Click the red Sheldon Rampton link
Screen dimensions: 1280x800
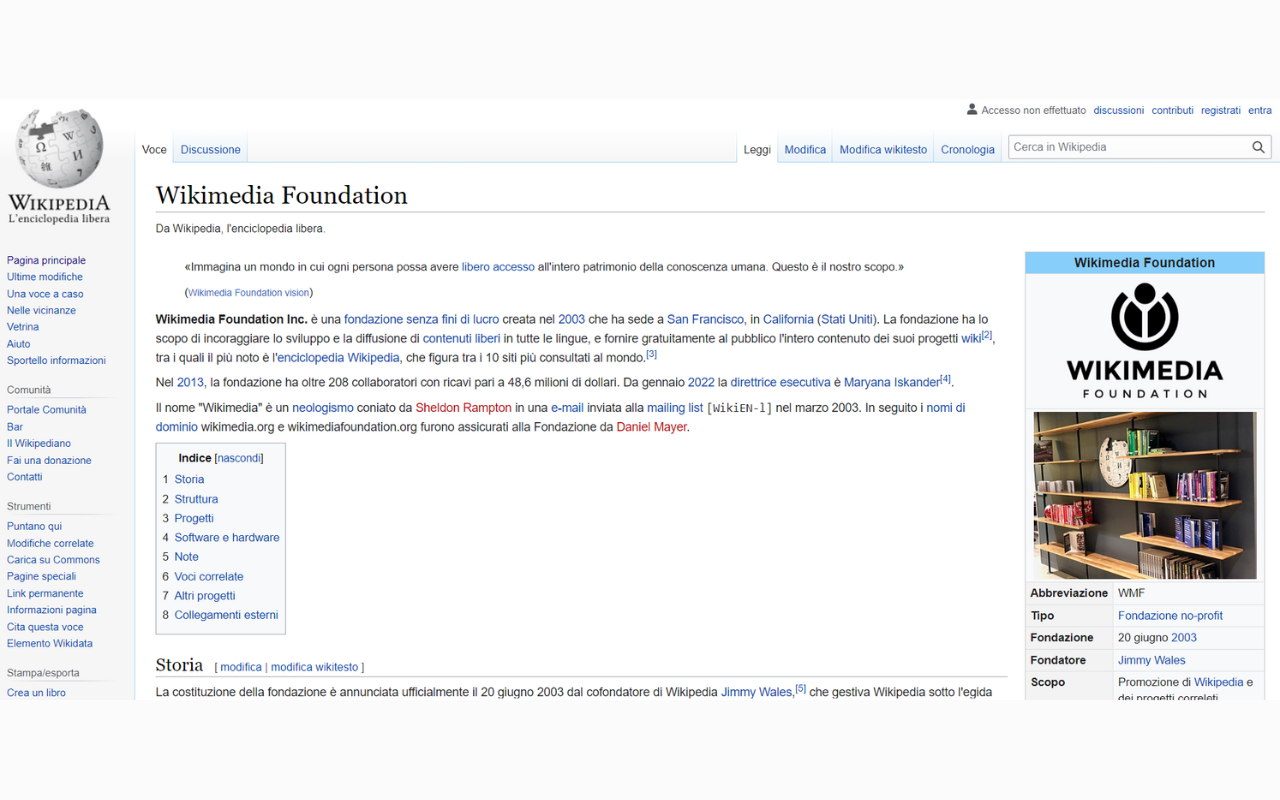click(x=463, y=408)
